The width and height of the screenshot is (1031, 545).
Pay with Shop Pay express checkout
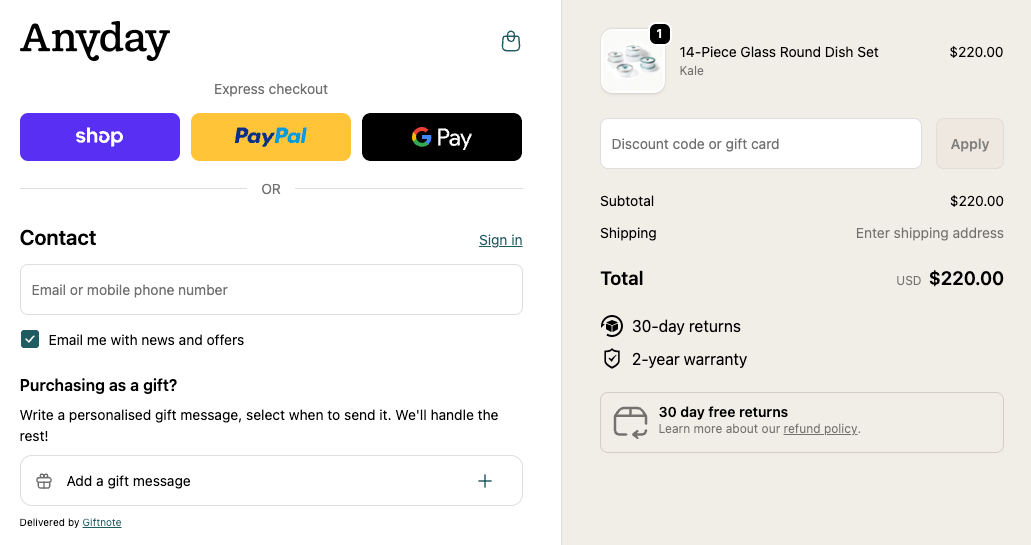[x=100, y=137]
